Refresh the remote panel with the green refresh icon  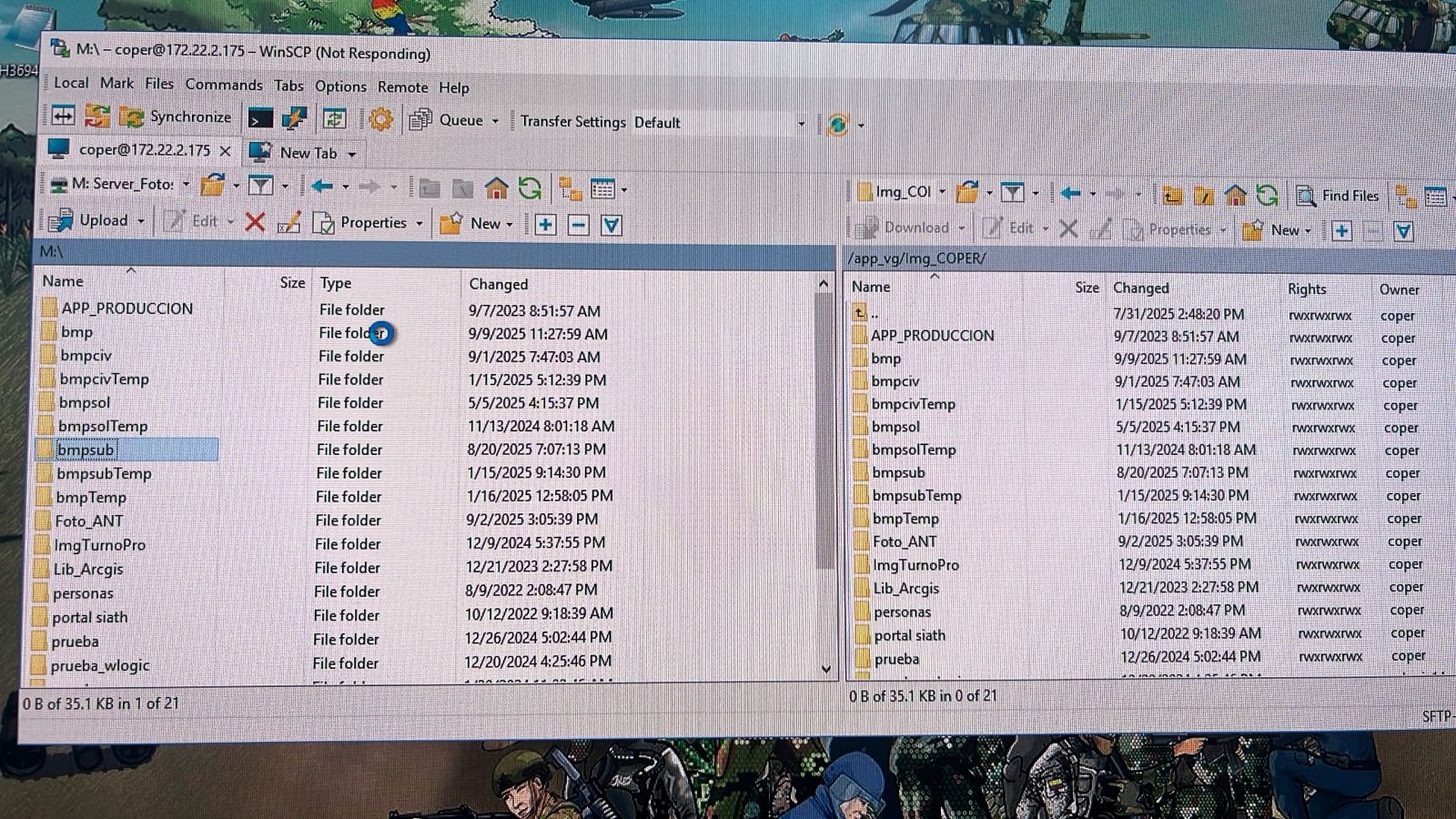tap(1268, 193)
